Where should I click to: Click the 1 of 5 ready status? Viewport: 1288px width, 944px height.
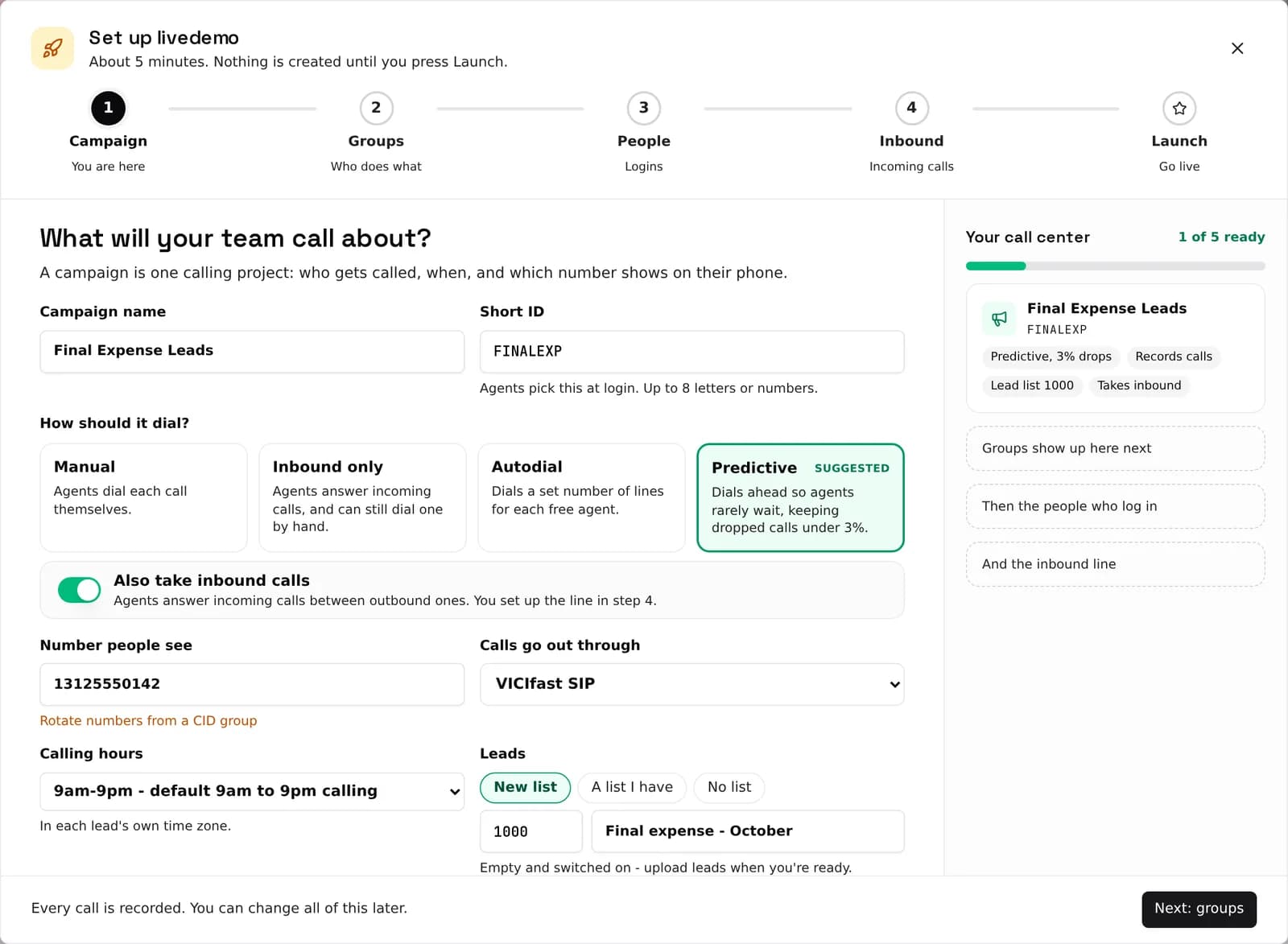pyautogui.click(x=1221, y=237)
